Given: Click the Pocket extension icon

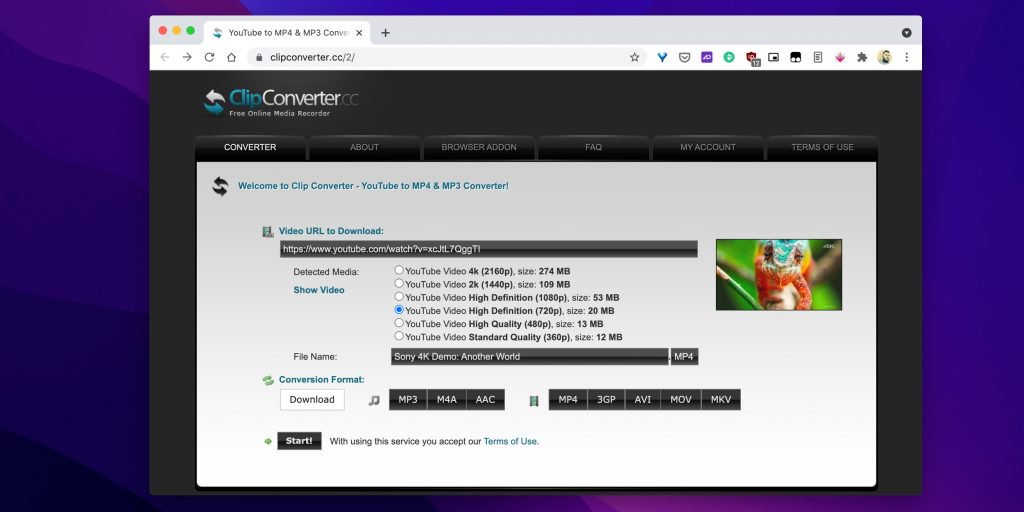Looking at the screenshot, I should (684, 57).
